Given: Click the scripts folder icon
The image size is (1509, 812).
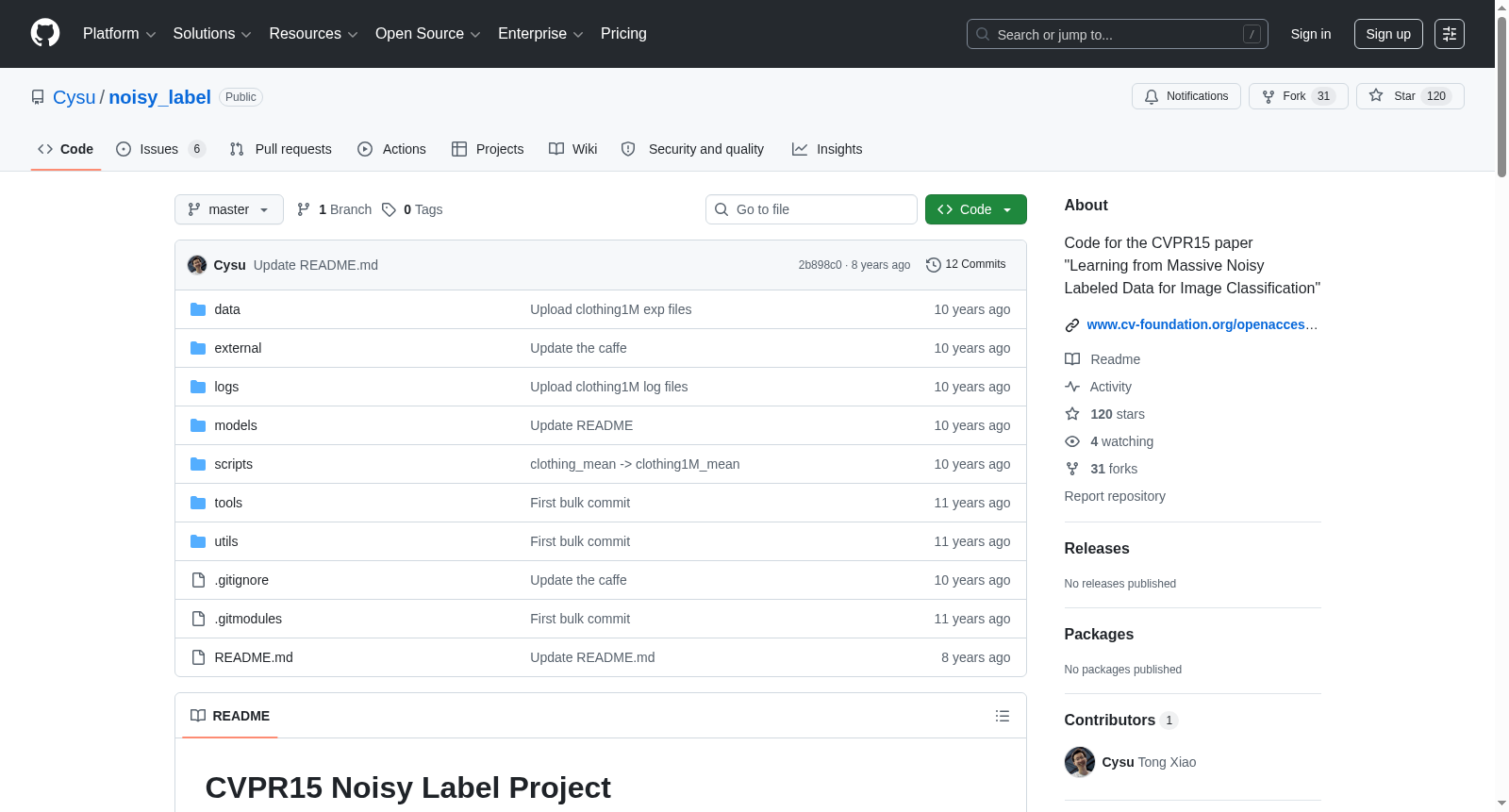Looking at the screenshot, I should coord(198,464).
